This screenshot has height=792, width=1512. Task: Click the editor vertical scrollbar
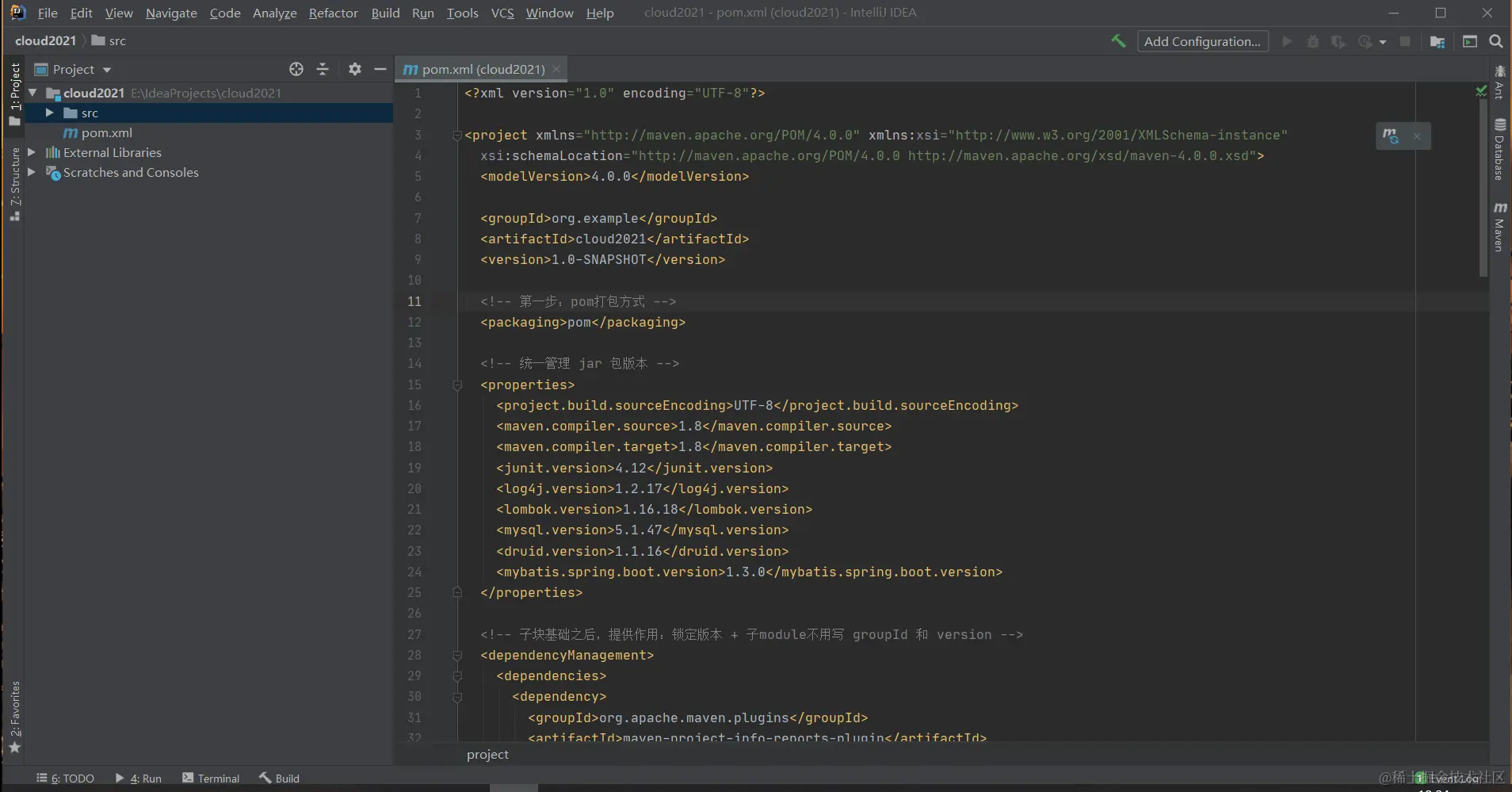[1483, 190]
